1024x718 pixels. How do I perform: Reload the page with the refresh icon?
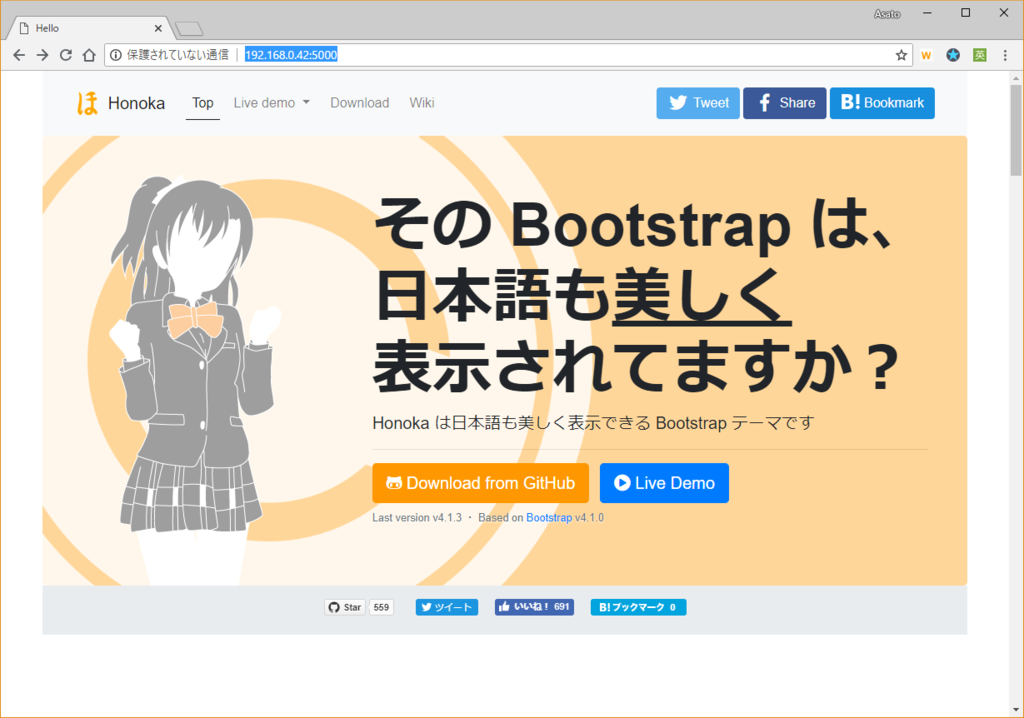65,55
